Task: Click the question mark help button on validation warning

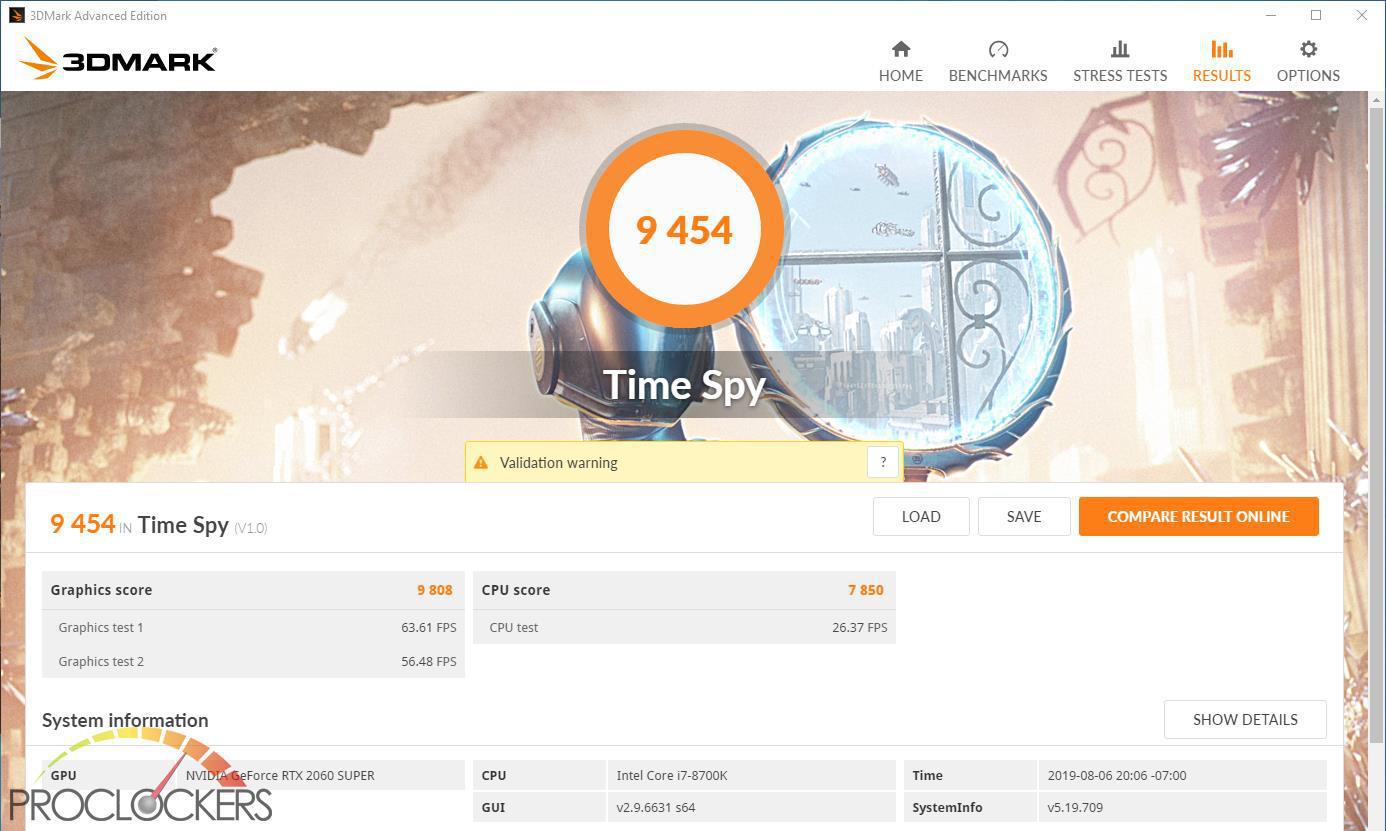Action: click(882, 462)
